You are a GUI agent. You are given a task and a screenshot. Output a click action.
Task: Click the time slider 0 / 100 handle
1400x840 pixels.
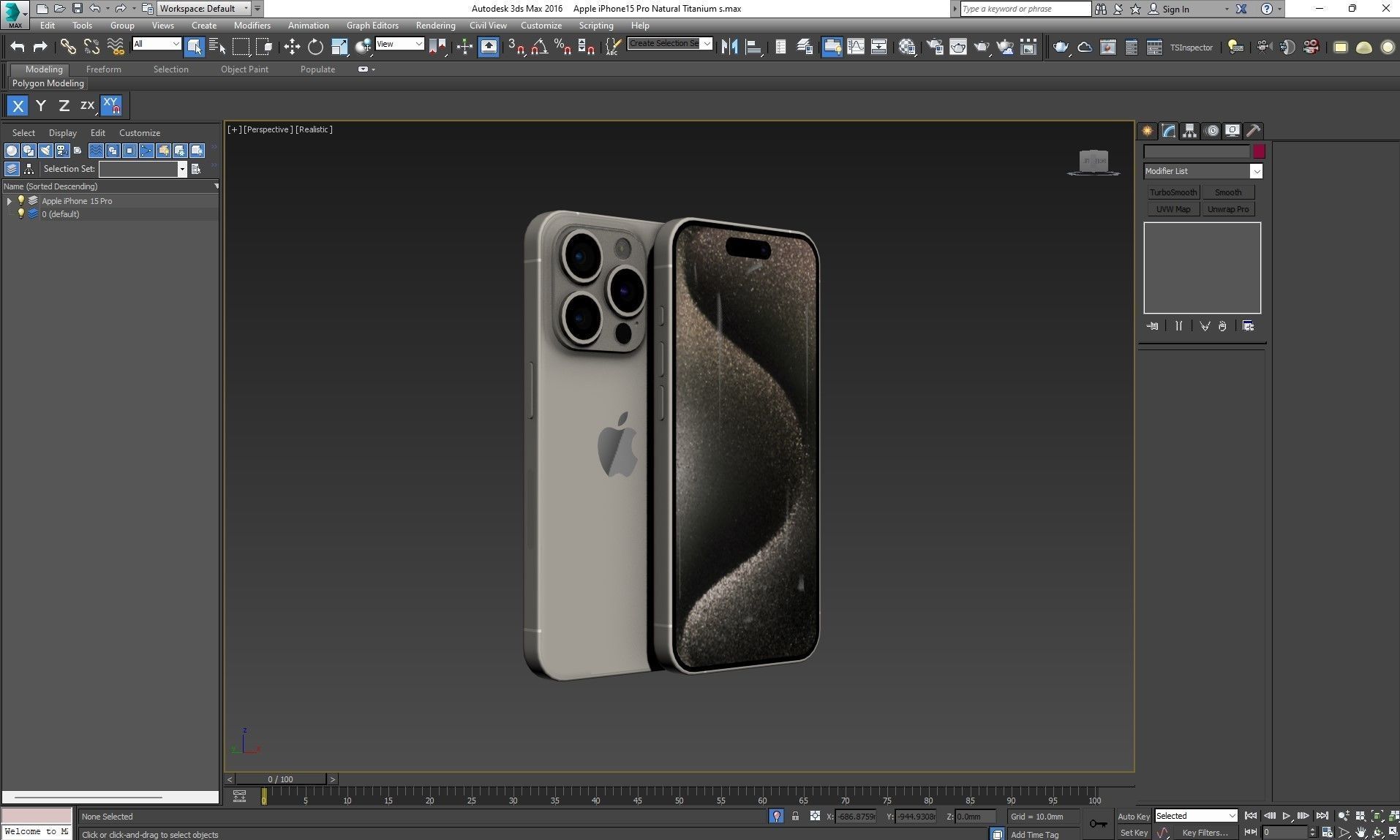[x=281, y=779]
